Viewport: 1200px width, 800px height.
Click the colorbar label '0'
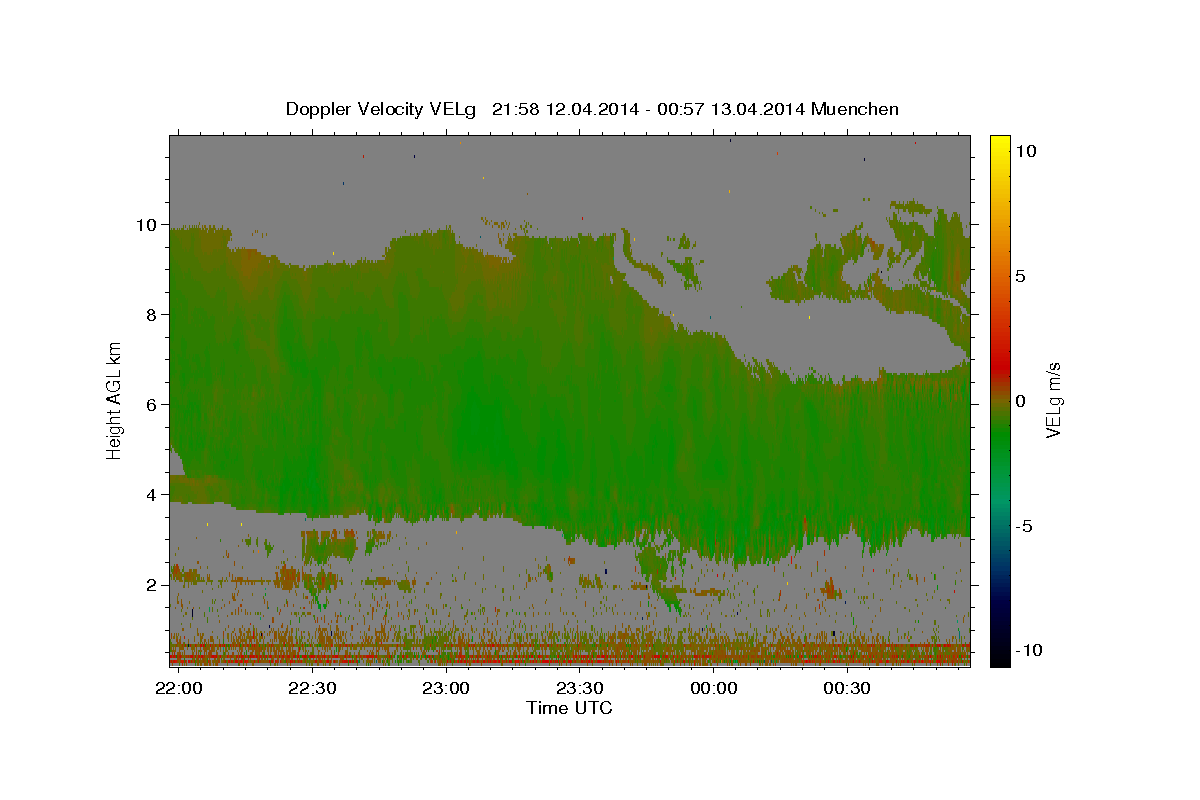coord(1020,401)
